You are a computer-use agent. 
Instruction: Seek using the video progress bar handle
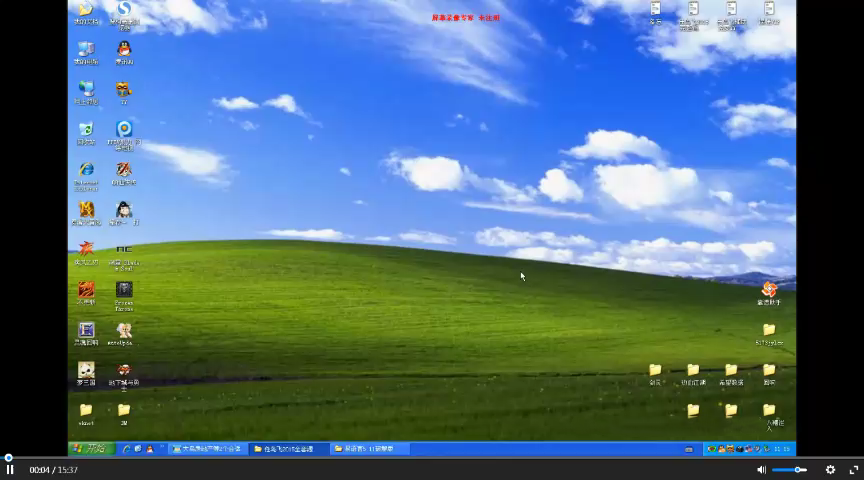point(8,457)
